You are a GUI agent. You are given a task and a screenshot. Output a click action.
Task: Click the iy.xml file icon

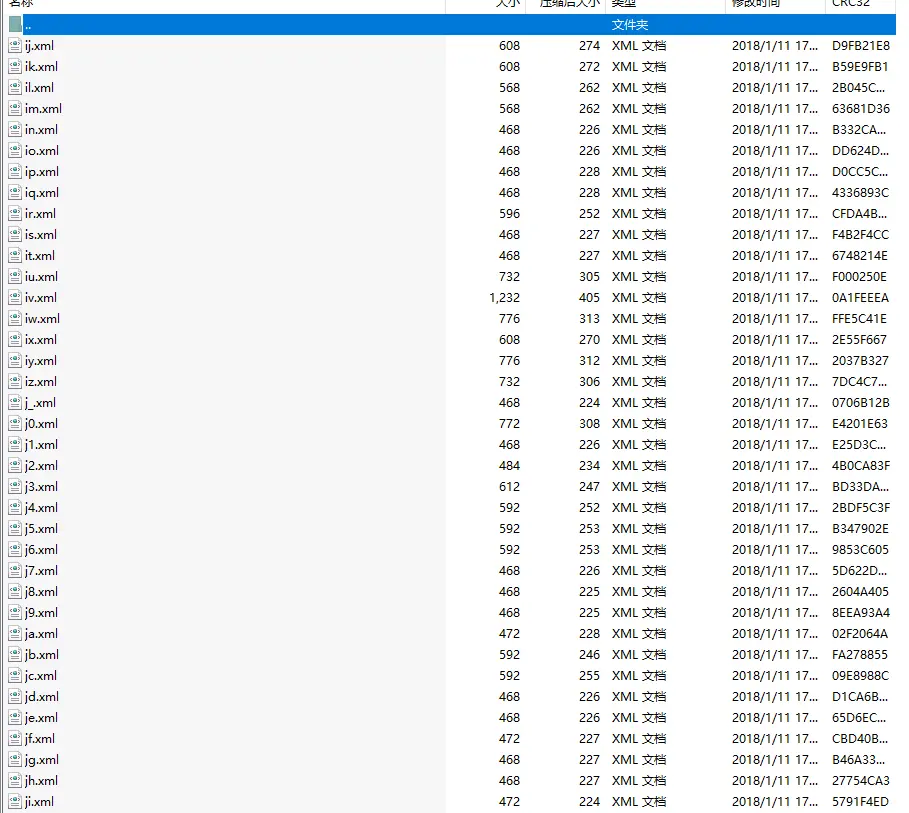click(x=15, y=361)
